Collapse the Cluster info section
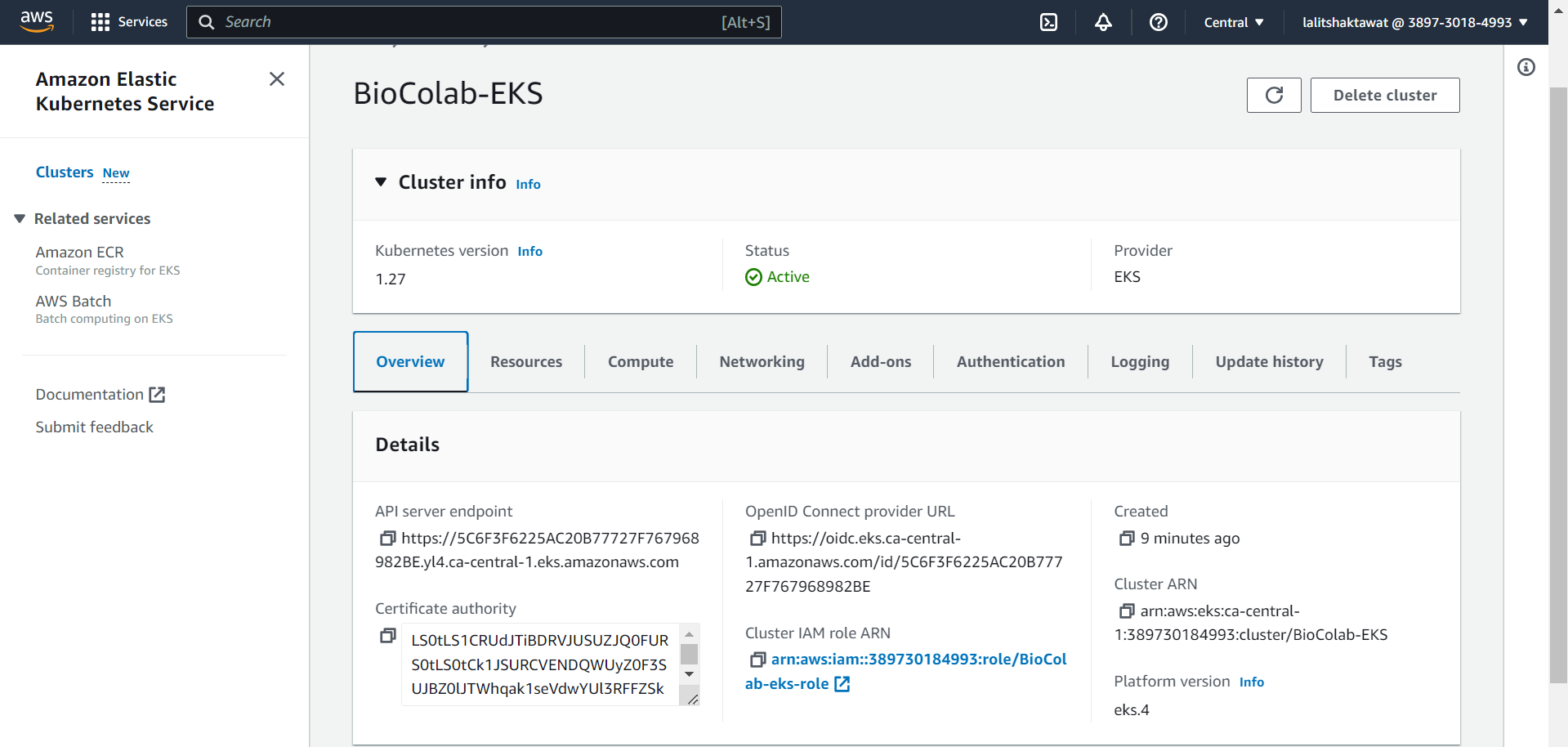 [x=380, y=181]
